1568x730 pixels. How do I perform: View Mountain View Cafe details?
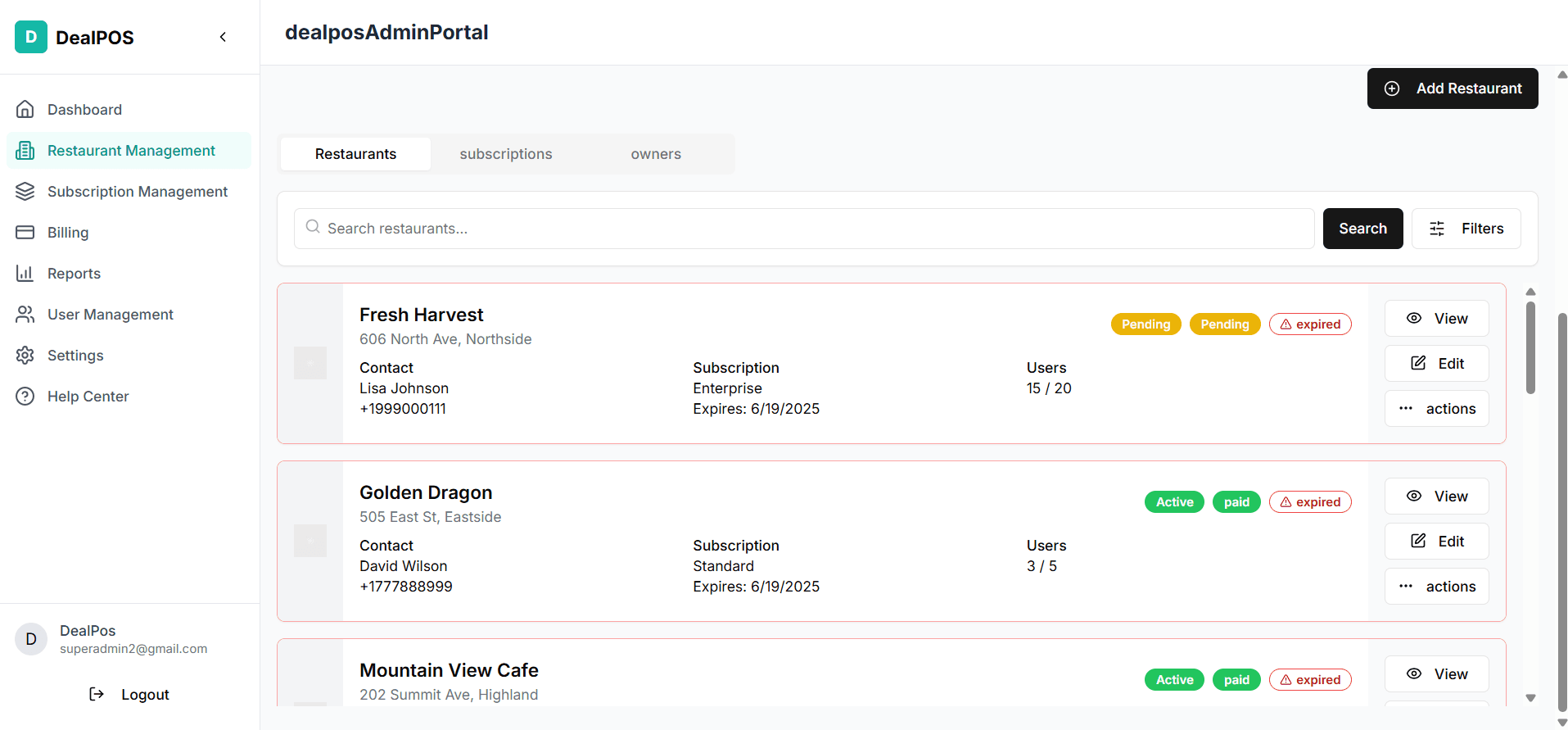point(1436,673)
